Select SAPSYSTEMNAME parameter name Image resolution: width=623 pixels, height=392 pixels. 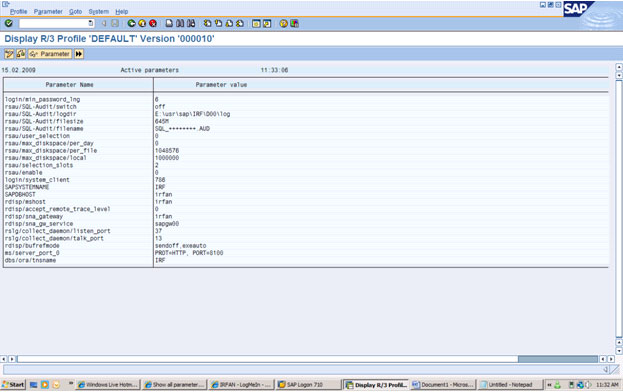click(x=27, y=187)
